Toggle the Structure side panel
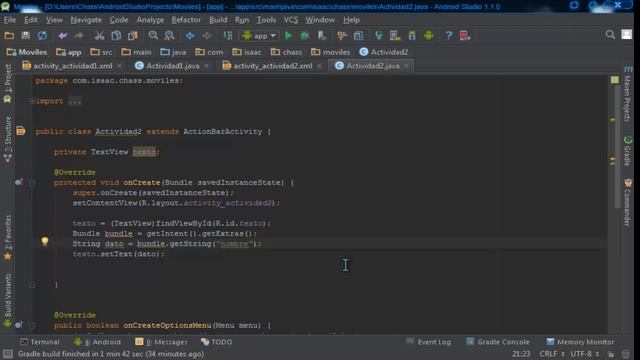The image size is (640, 360). click(7, 139)
